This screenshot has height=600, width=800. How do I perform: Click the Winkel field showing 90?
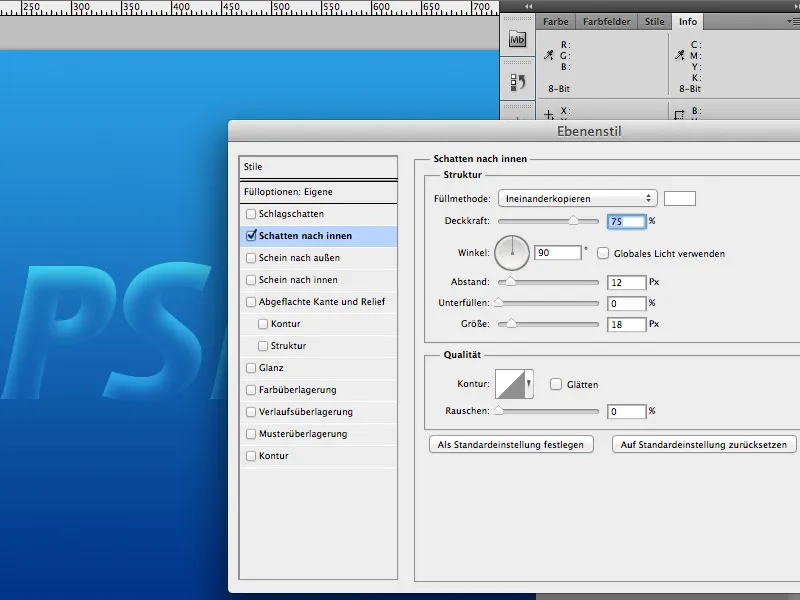(x=557, y=253)
